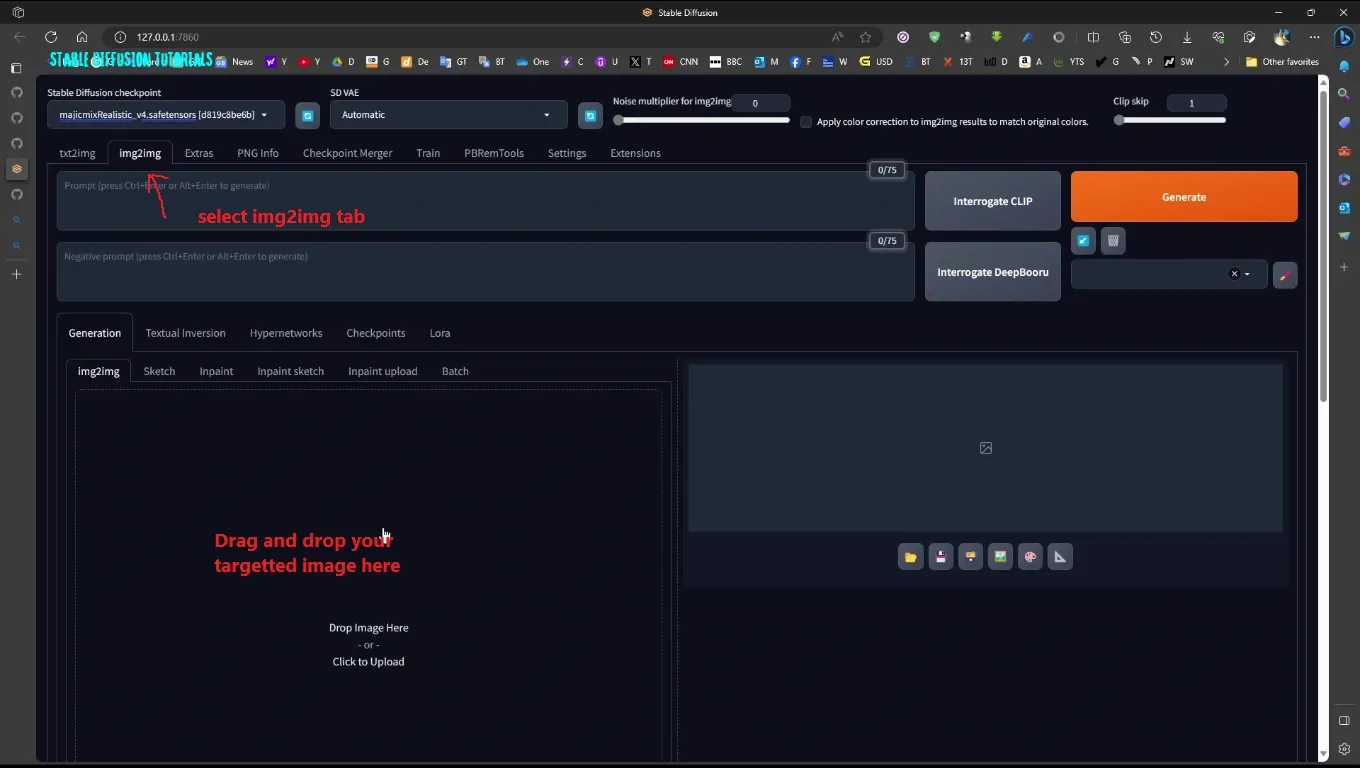Switch to Checkpoints tab

[376, 333]
